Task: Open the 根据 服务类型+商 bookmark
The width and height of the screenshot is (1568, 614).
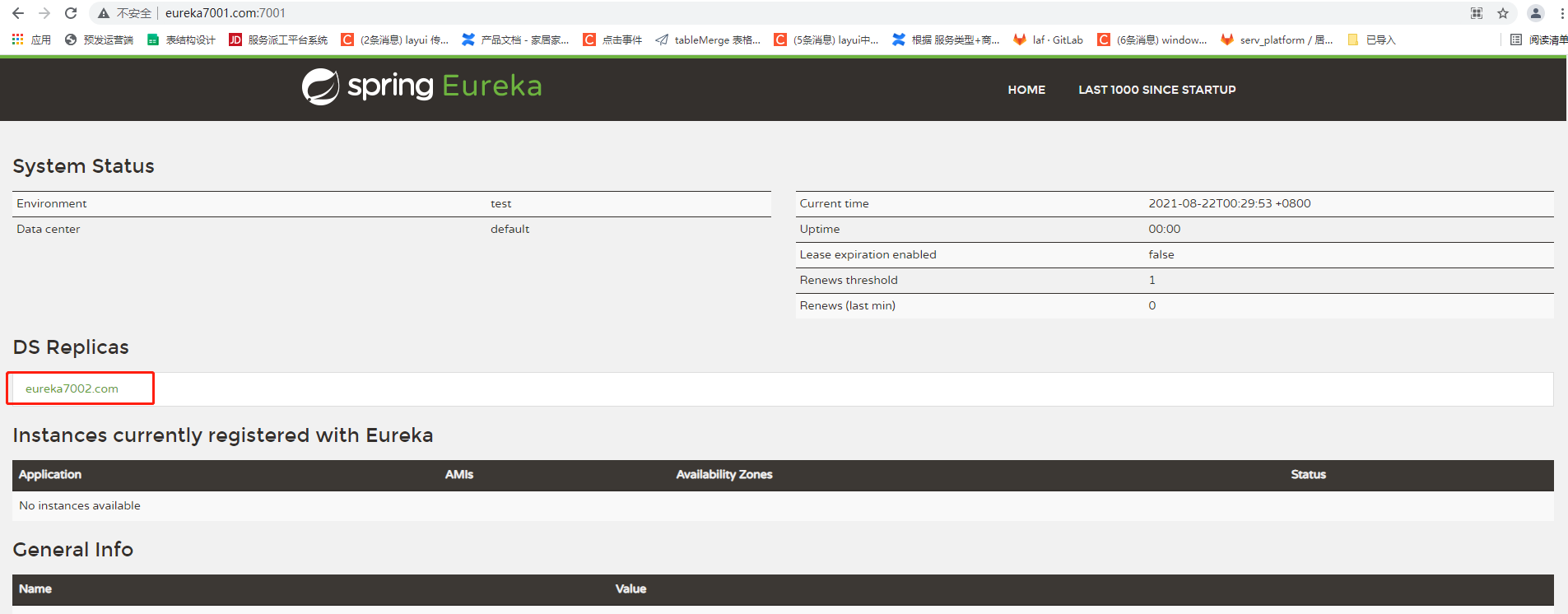Action: click(946, 40)
